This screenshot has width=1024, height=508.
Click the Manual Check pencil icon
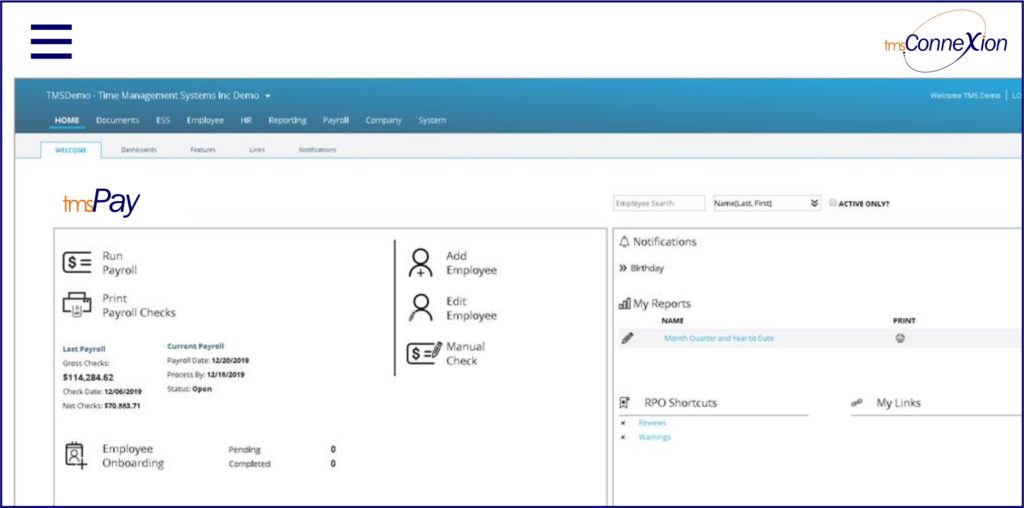pyautogui.click(x=424, y=353)
